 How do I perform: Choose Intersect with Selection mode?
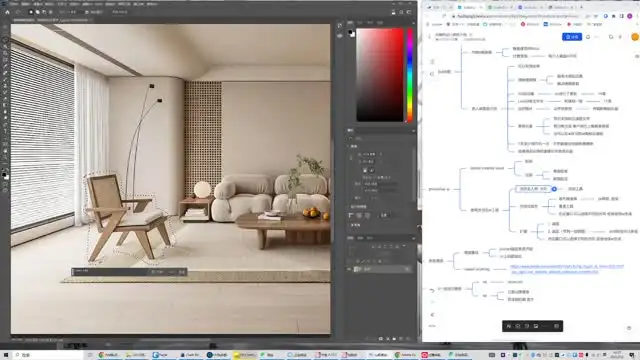[51, 12]
